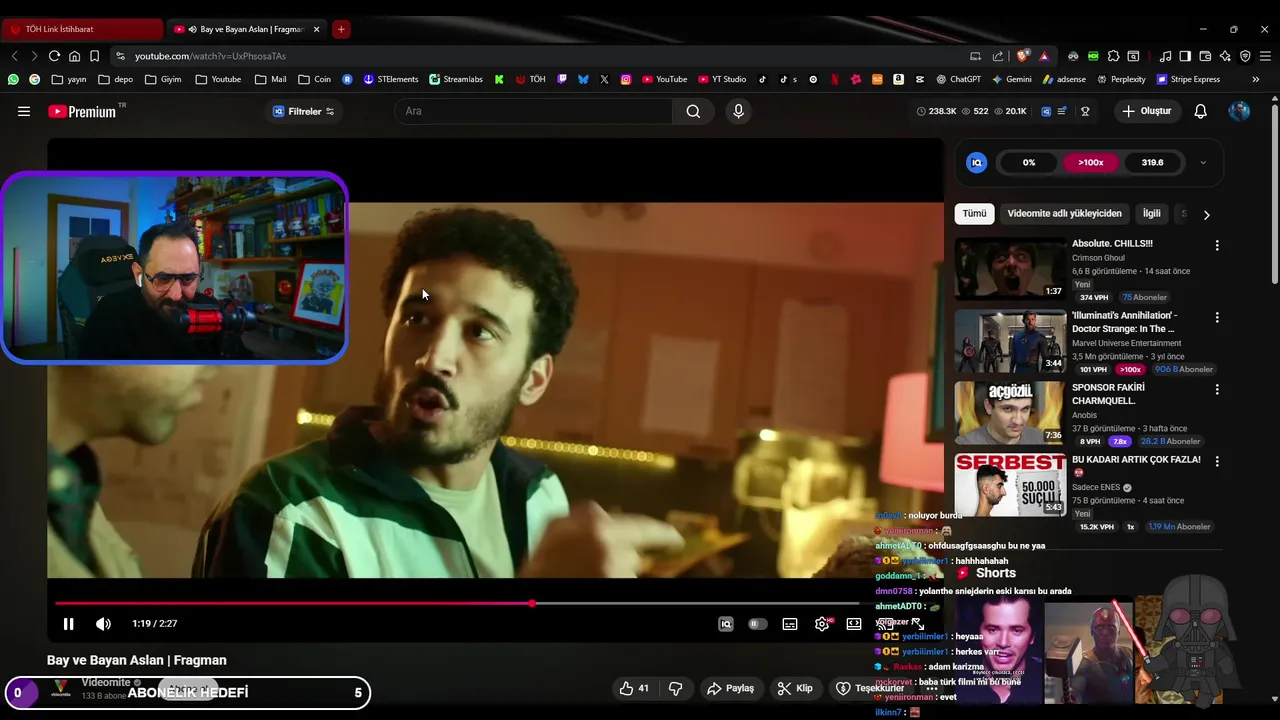1280x720 pixels.
Task: Open the ChatGPT bookmark
Action: point(958,79)
